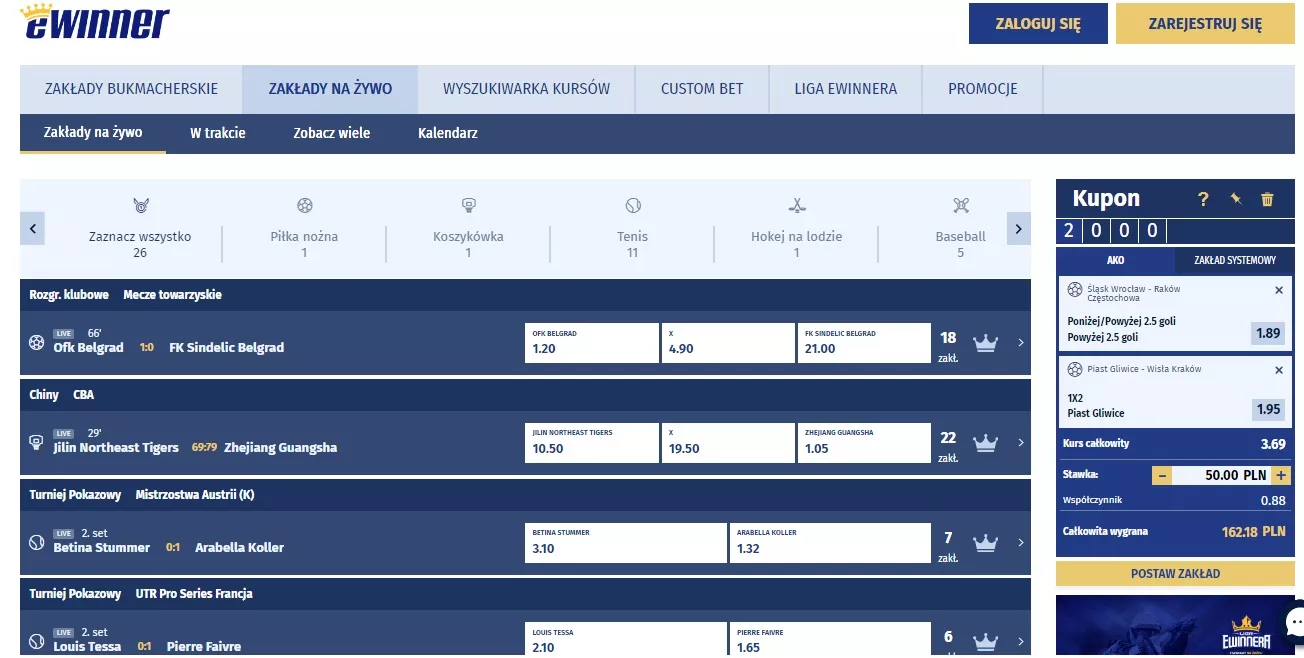Filter by Hokej na lodzie icon
The image size is (1304, 658).
(x=797, y=206)
